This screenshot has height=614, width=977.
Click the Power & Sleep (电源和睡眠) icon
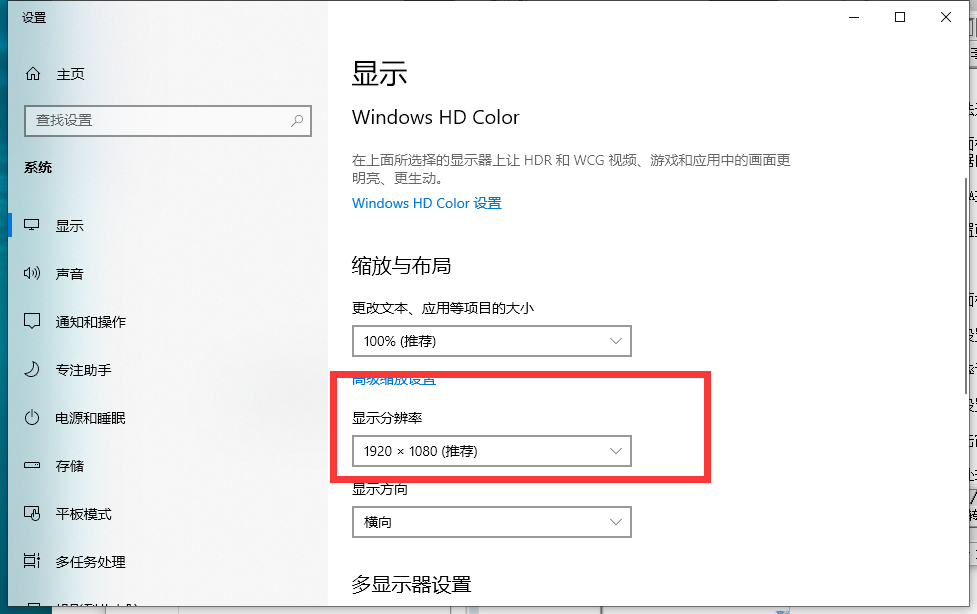(33, 418)
